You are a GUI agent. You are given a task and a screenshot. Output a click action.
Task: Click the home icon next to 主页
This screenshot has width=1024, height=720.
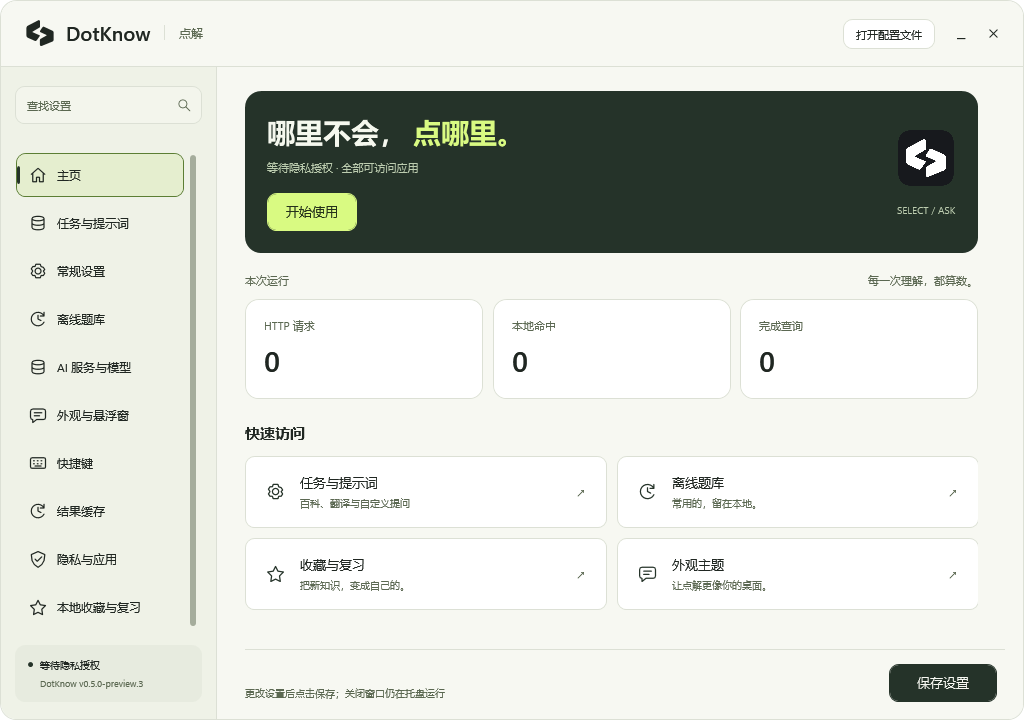coord(38,175)
